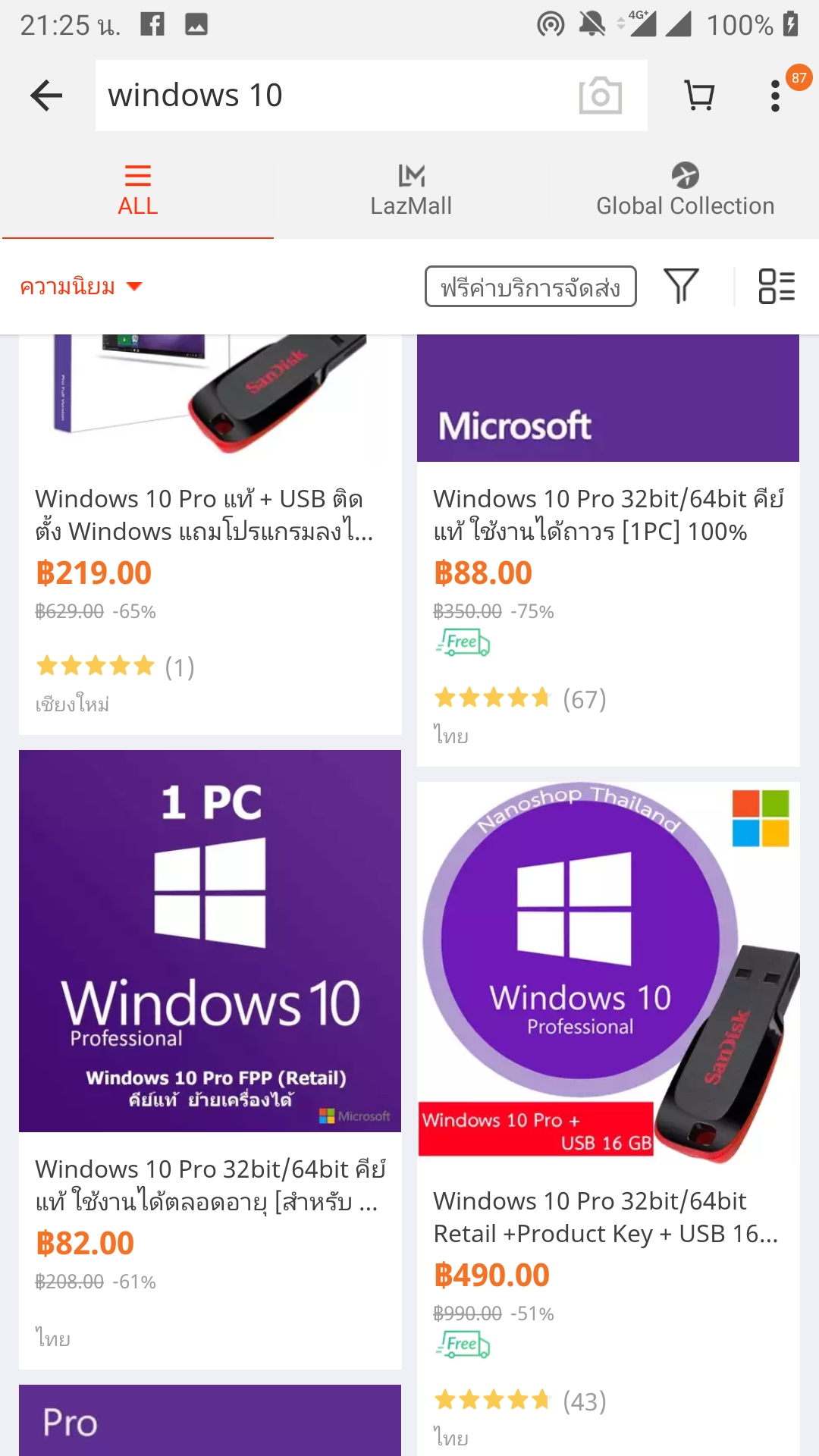
Task: Tap the Free shipping truck icon under ฿88.00
Action: [463, 642]
